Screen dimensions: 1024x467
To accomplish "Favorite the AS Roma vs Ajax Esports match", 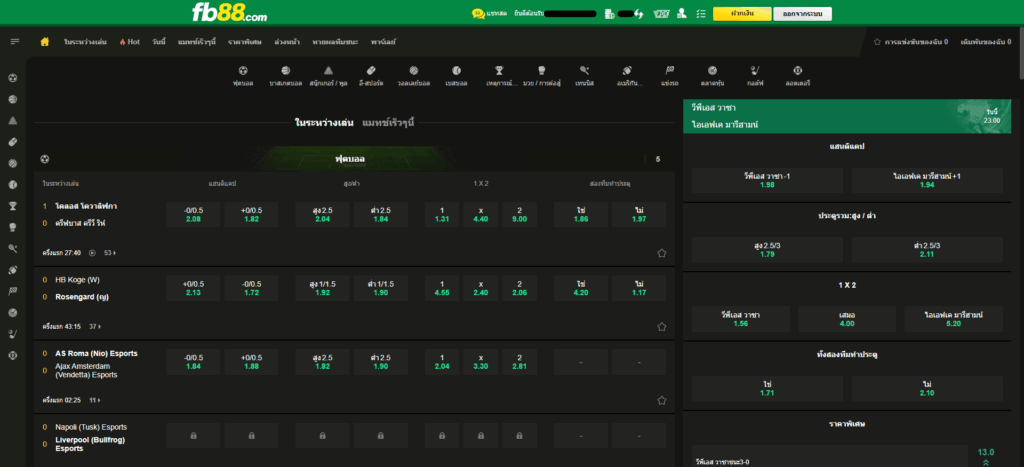I will click(662, 400).
